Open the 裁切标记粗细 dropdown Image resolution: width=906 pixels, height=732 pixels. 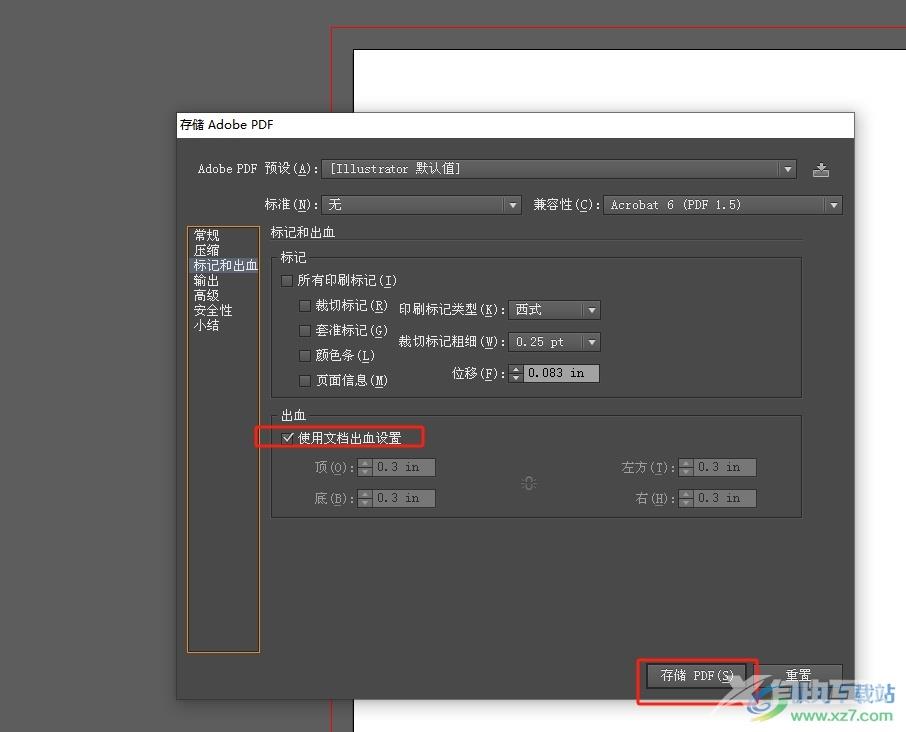[x=554, y=342]
